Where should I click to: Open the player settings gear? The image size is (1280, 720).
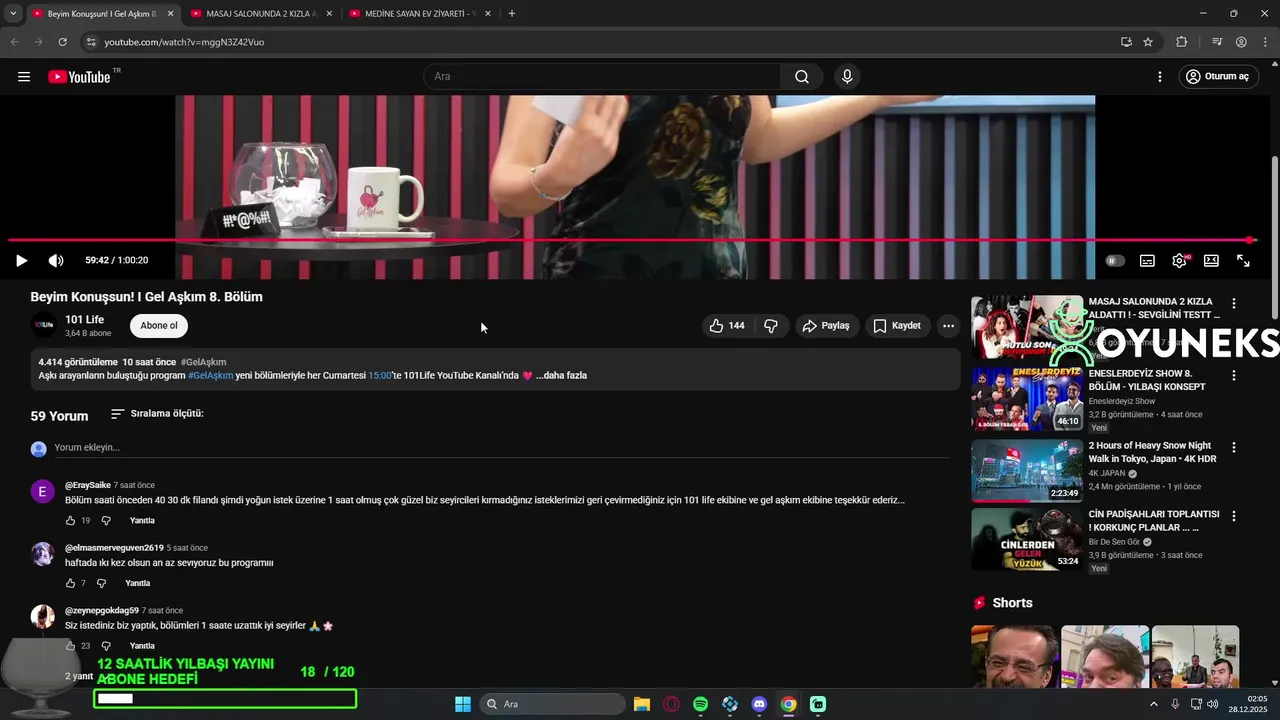tap(1180, 260)
